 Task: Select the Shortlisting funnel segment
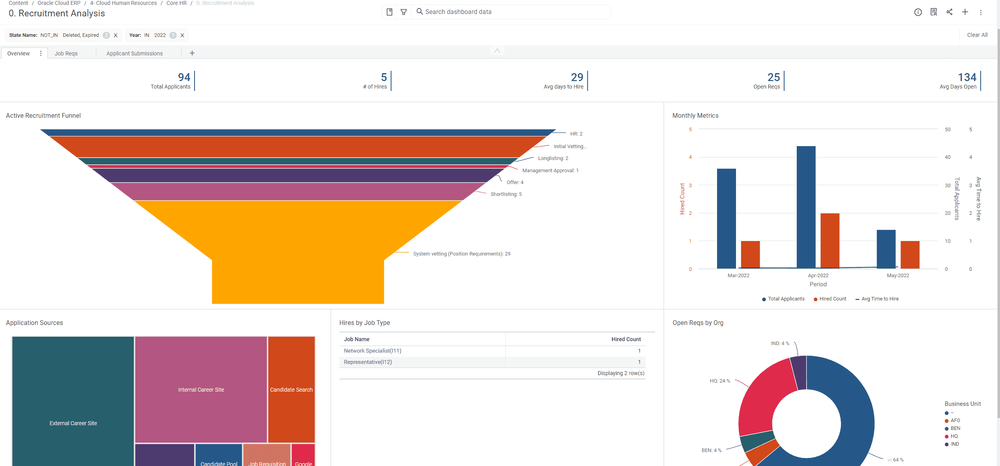click(x=298, y=191)
